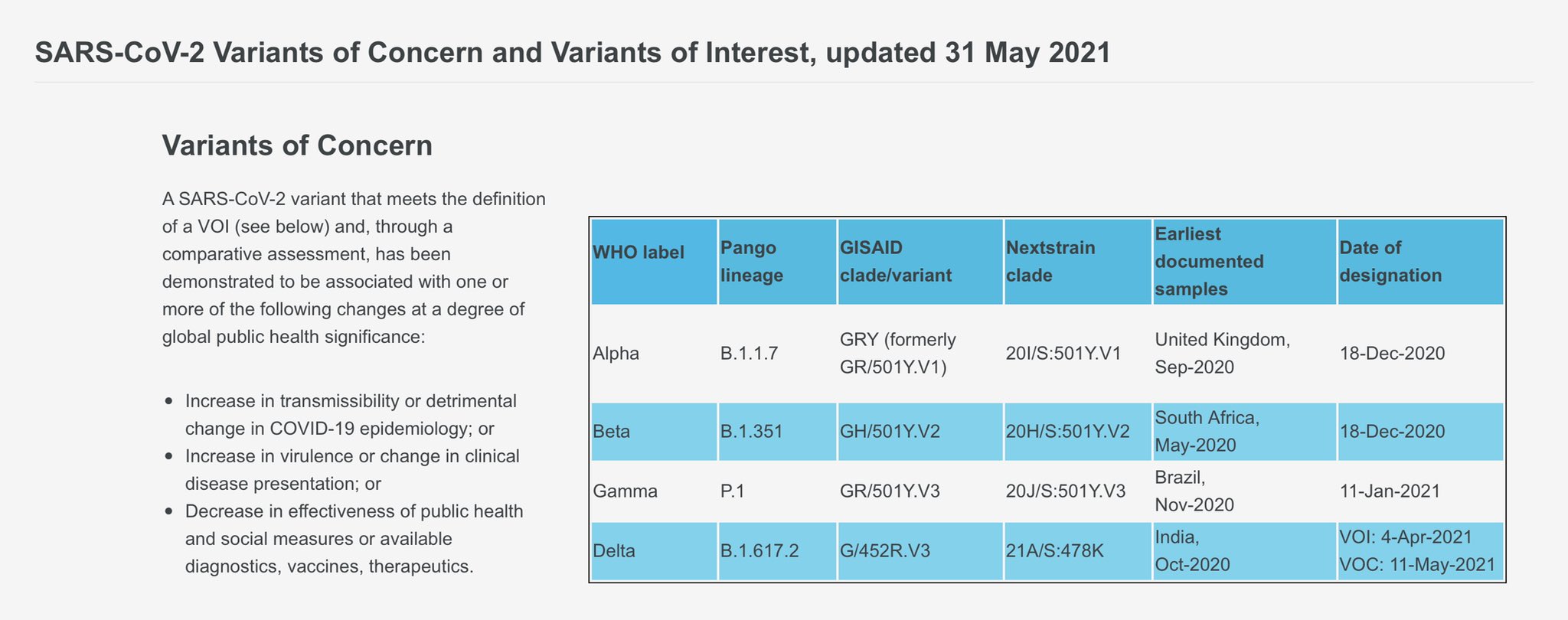Click the "United Kingdom, Sep-2020" cell
The width and height of the screenshot is (1568, 620).
tap(1222, 354)
